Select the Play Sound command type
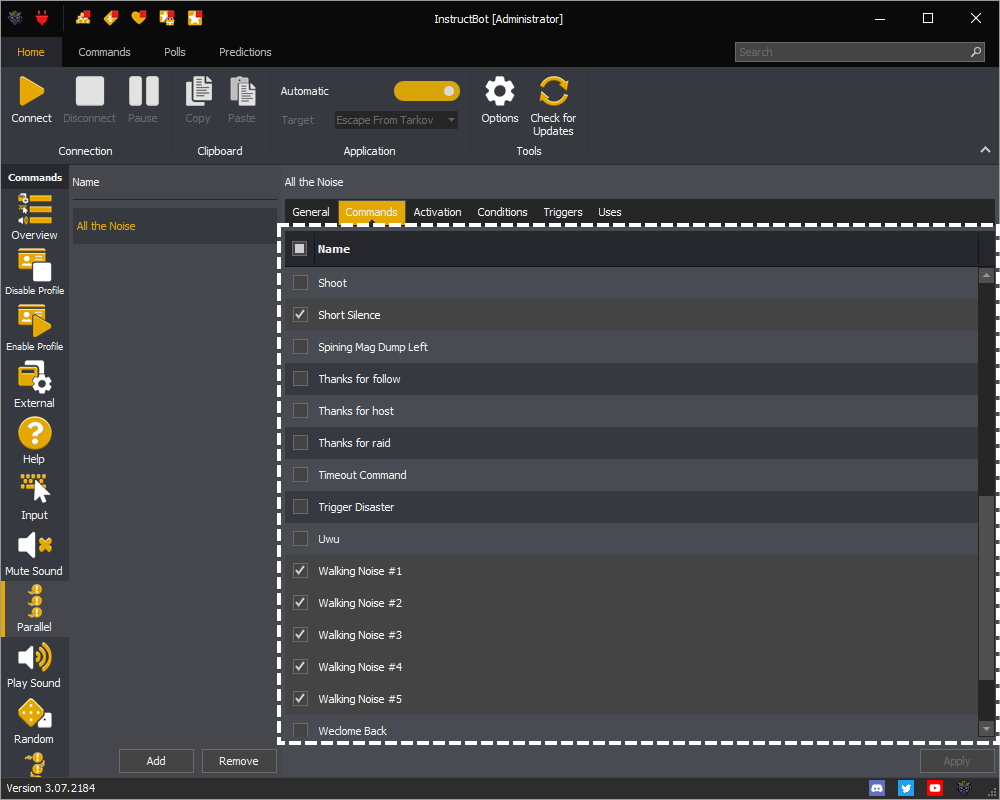Viewport: 1000px width, 800px height. point(34,665)
